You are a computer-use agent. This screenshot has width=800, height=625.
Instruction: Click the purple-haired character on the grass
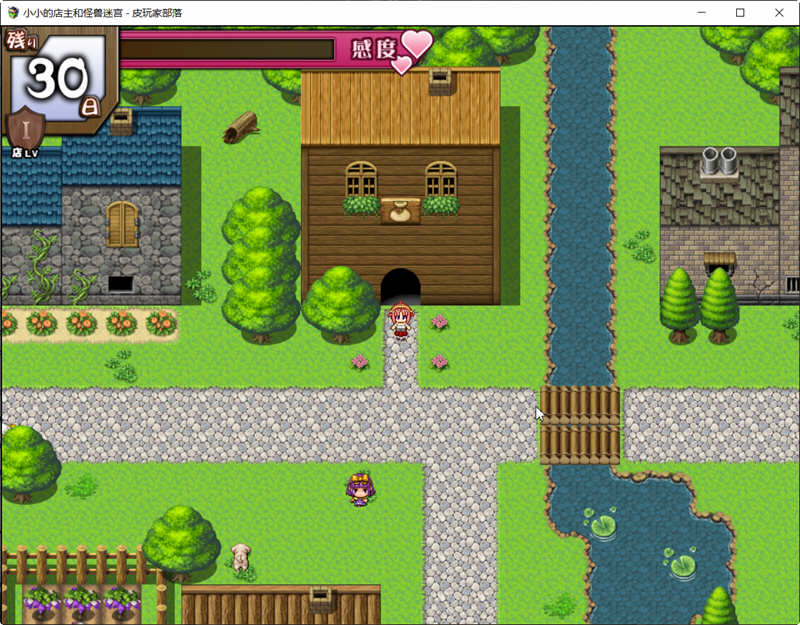[359, 489]
